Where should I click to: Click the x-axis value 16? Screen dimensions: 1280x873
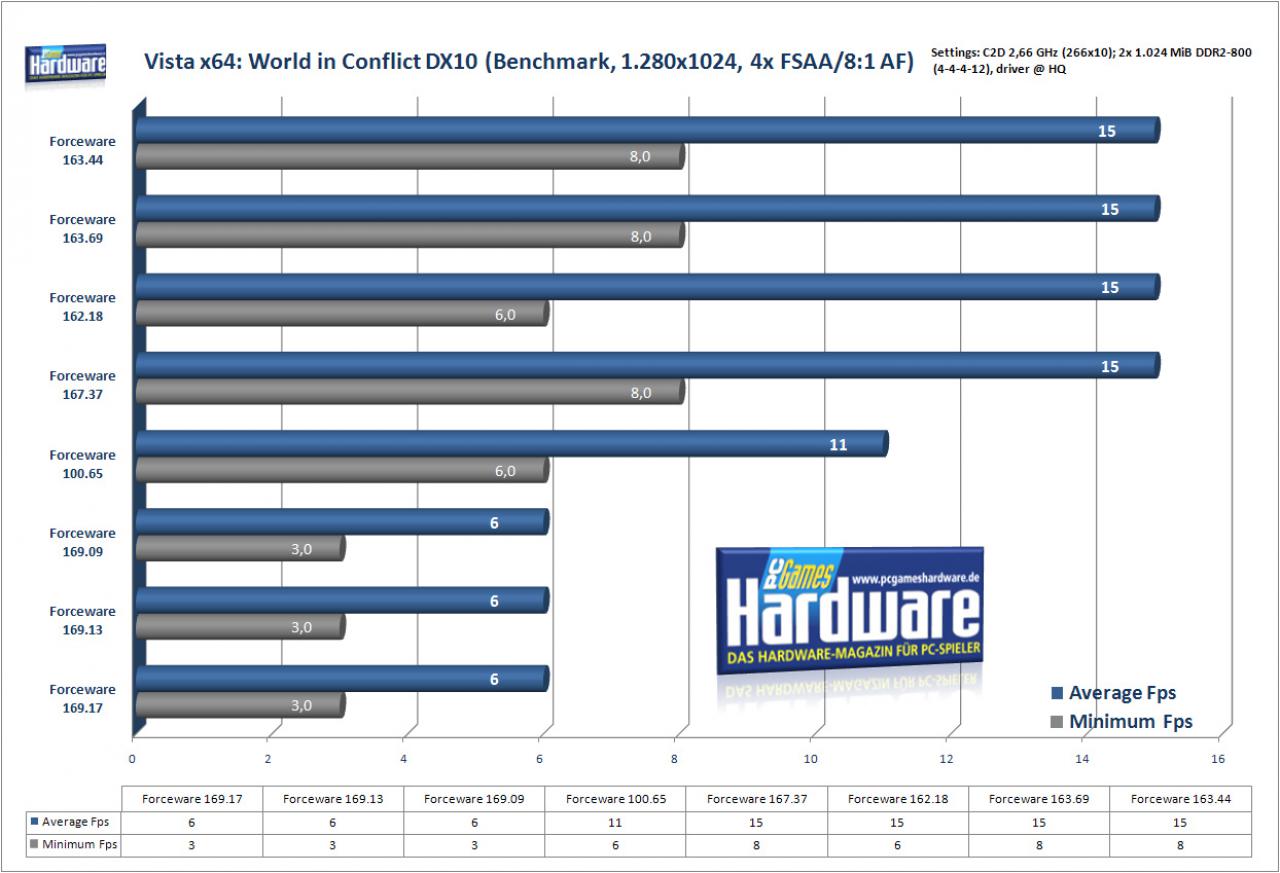click(x=1217, y=759)
